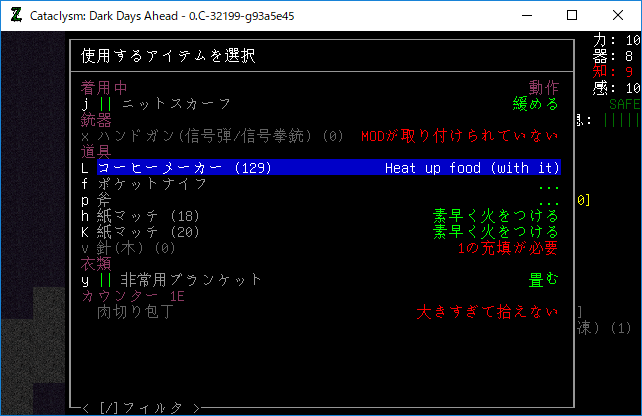Click the 動作 column header
This screenshot has height=416, width=642.
tap(543, 88)
